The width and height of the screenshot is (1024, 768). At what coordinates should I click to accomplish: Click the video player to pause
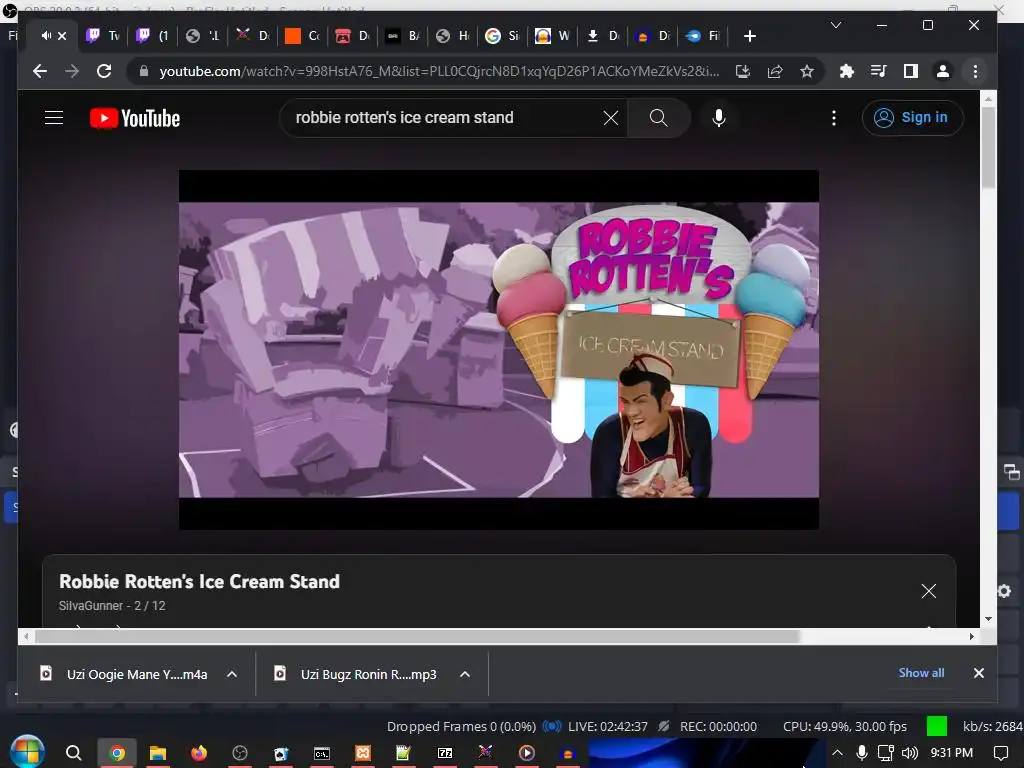pos(499,350)
